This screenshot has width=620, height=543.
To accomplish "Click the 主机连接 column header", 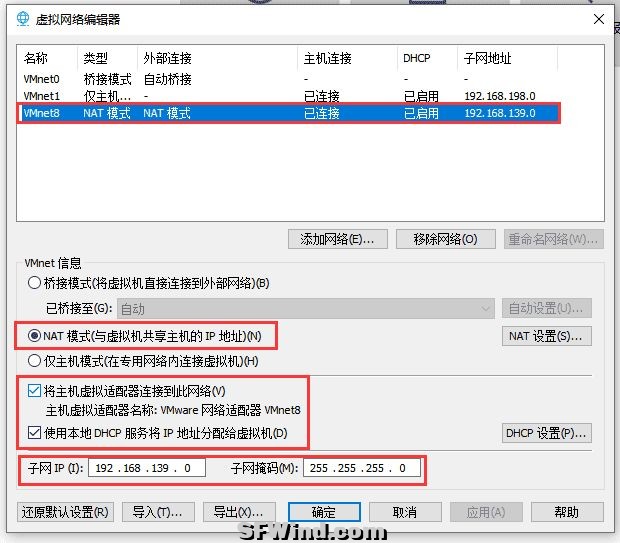I will coord(348,58).
